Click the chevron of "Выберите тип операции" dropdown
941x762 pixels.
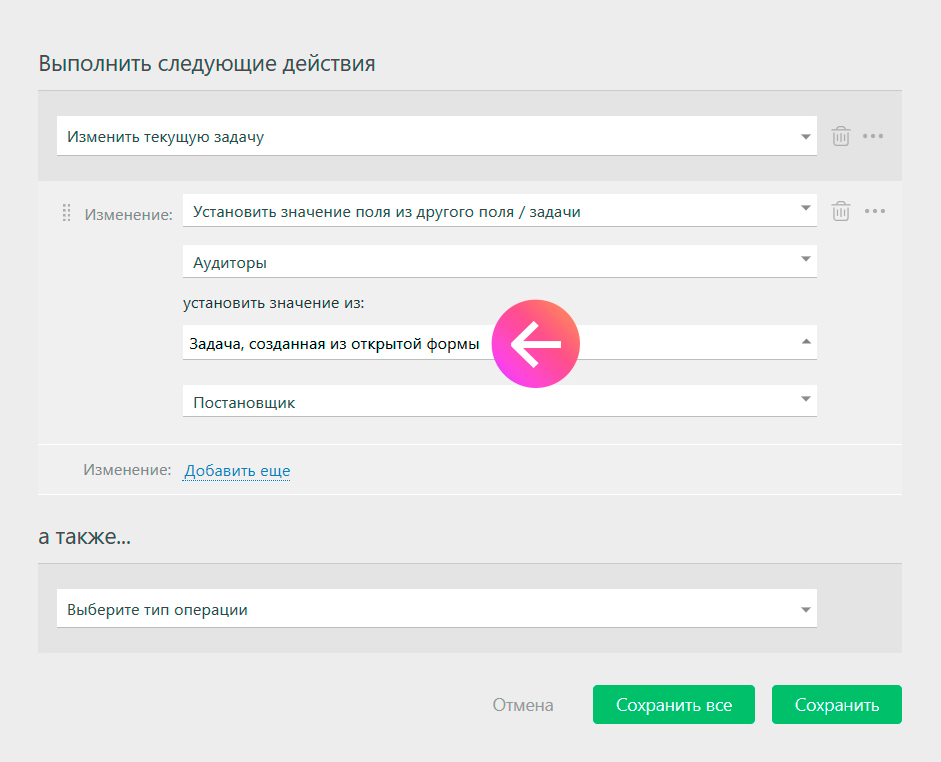[806, 609]
